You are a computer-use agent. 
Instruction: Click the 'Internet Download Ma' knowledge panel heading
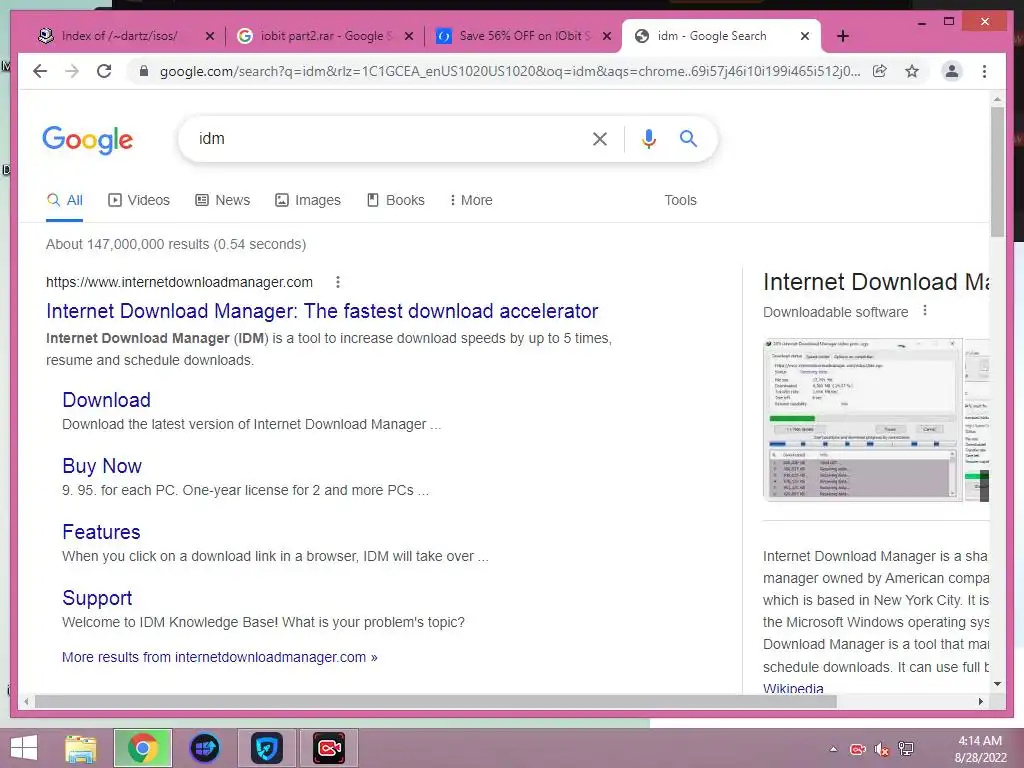876,281
